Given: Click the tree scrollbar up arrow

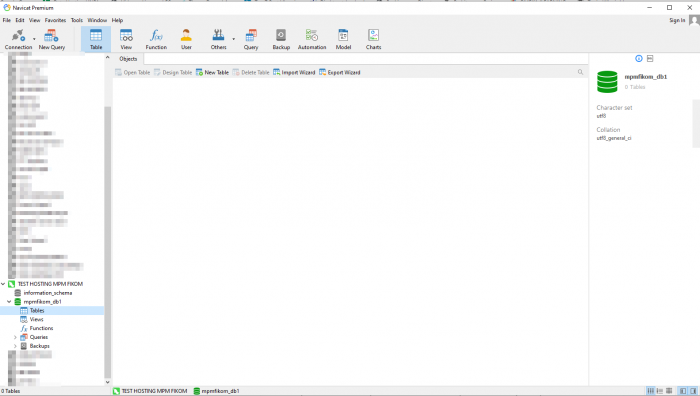Looking at the screenshot, I should pos(107,57).
